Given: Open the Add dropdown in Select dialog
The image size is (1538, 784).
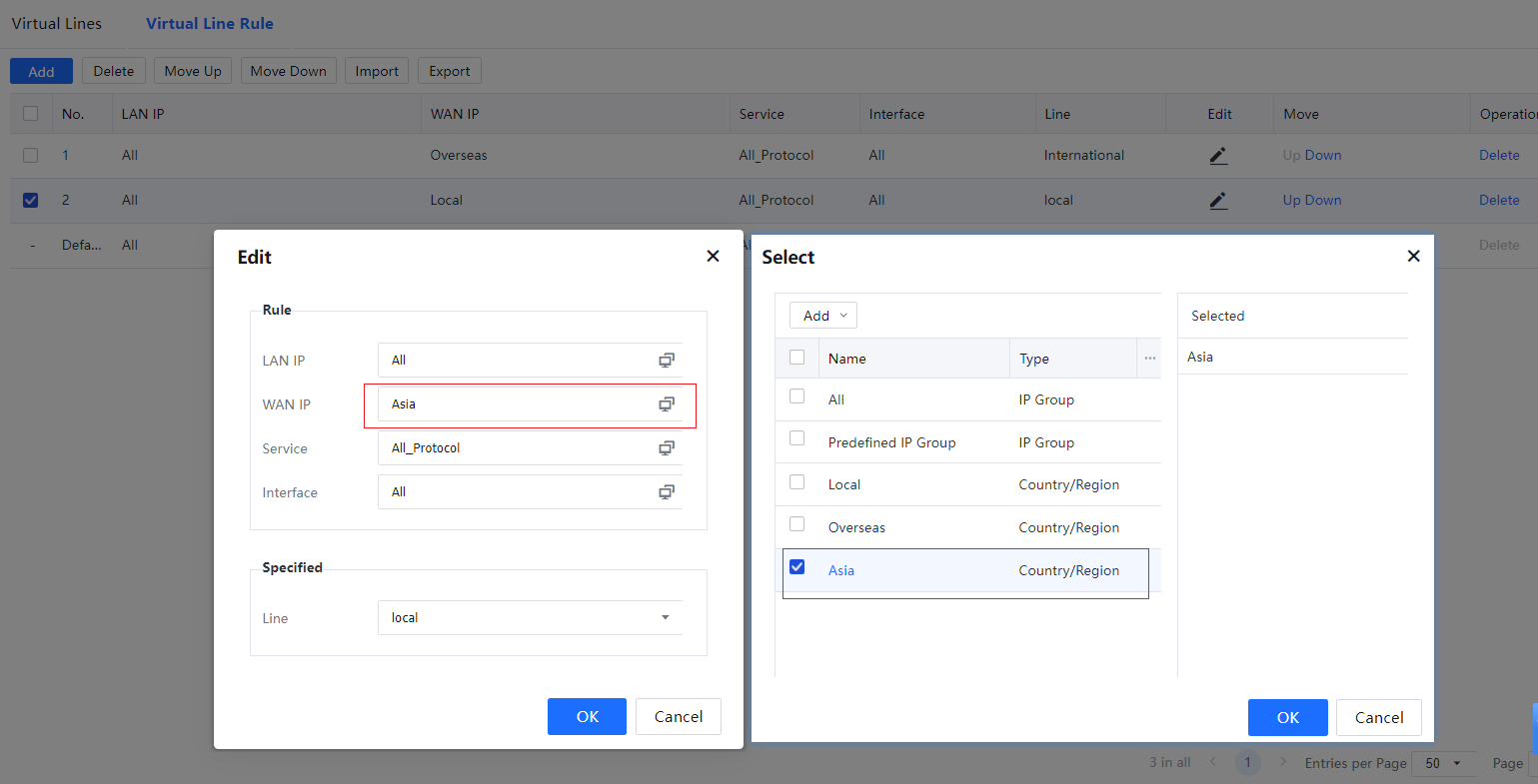Looking at the screenshot, I should point(823,316).
